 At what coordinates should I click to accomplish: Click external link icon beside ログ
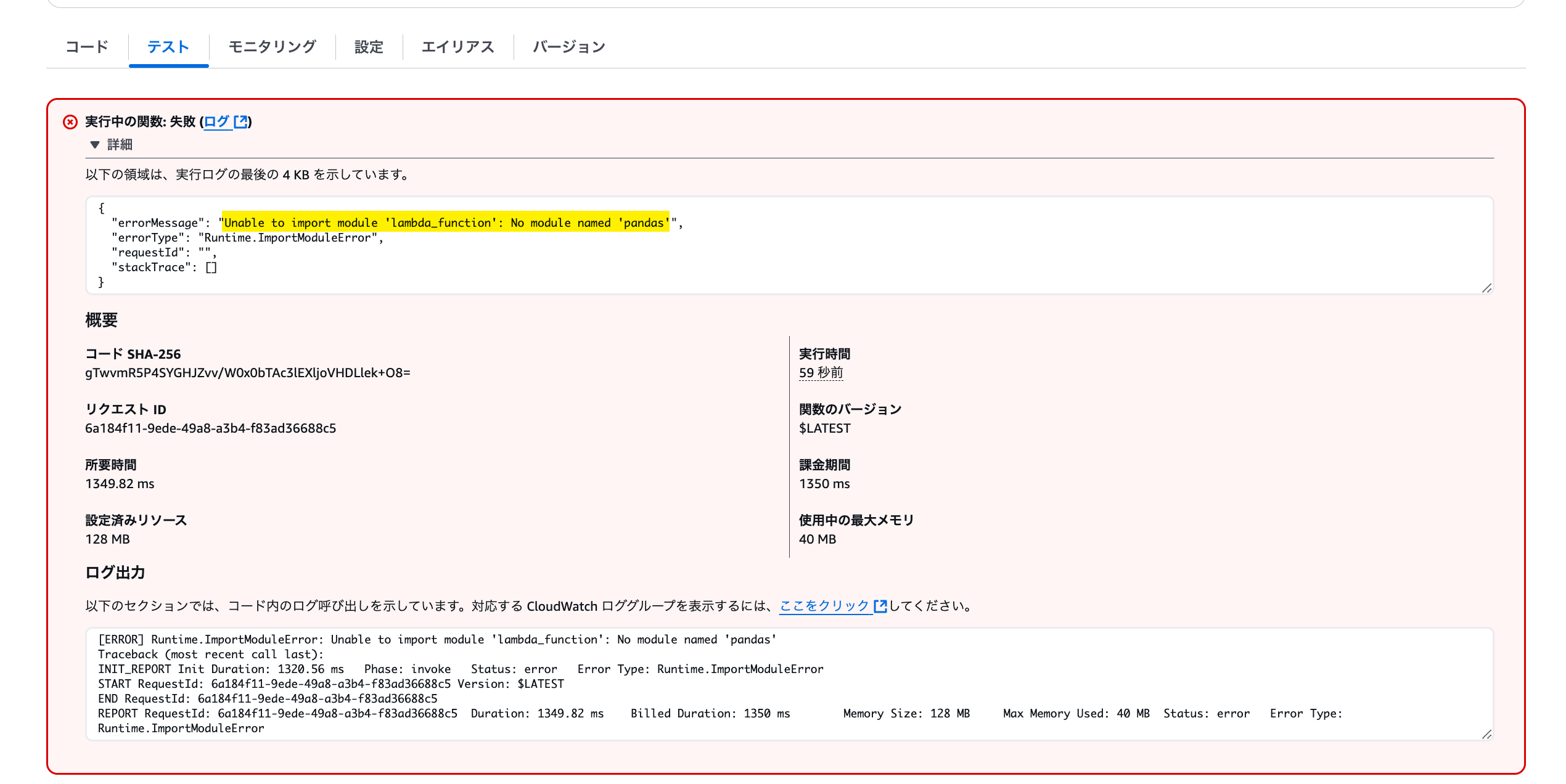click(x=240, y=121)
